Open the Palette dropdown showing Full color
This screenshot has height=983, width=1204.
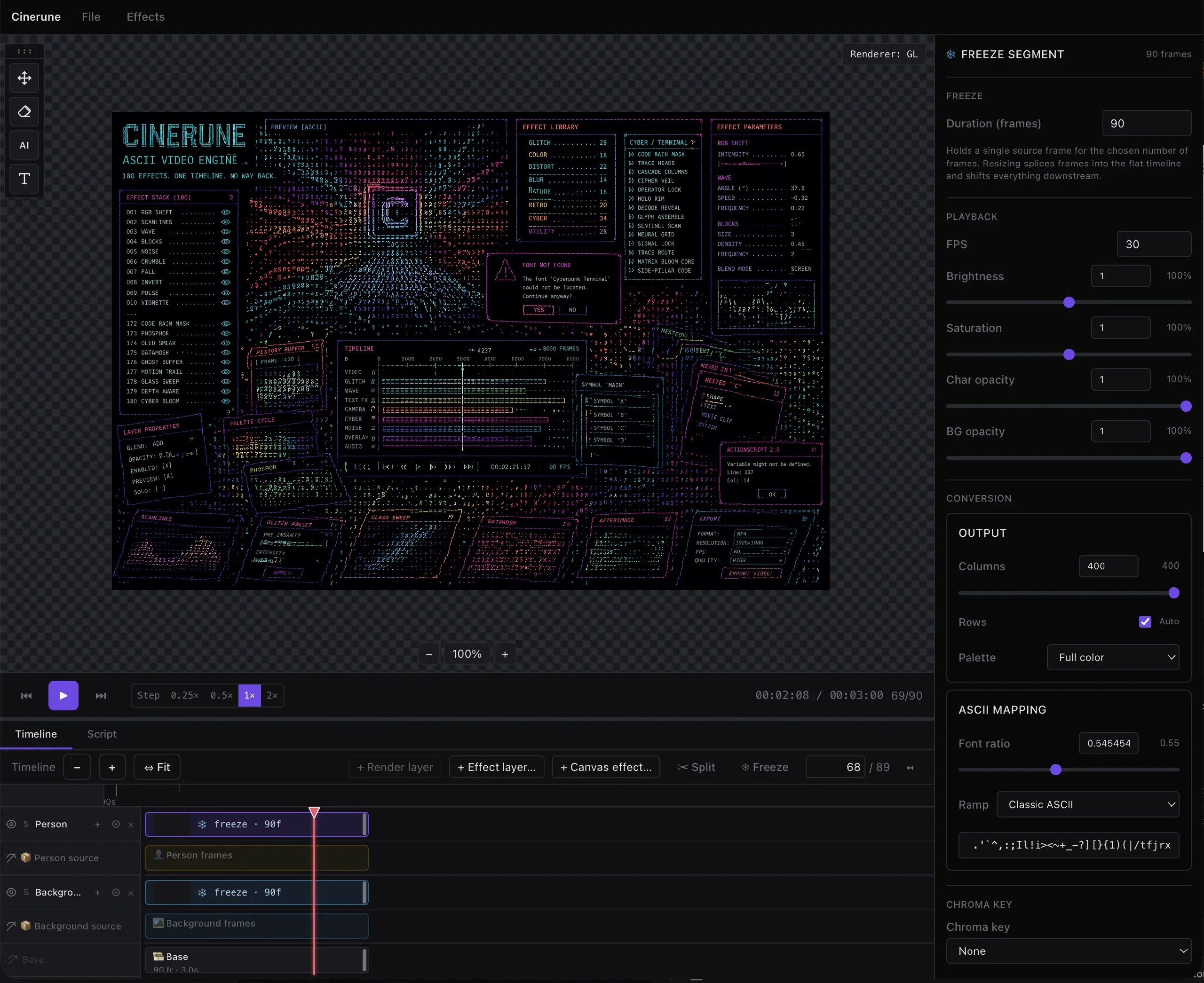1113,657
